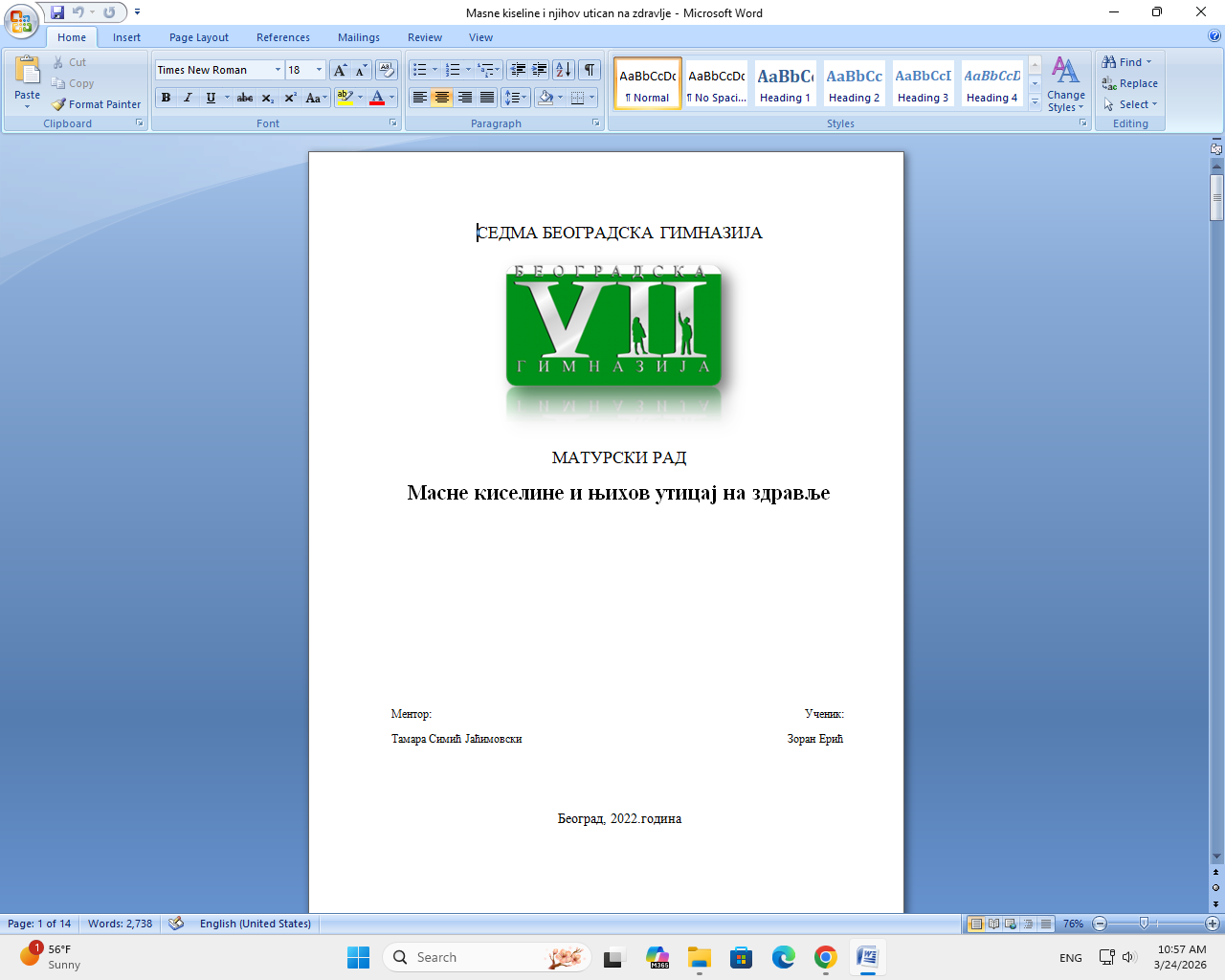1225x980 pixels.
Task: Toggle Bold formatting
Action: [167, 98]
